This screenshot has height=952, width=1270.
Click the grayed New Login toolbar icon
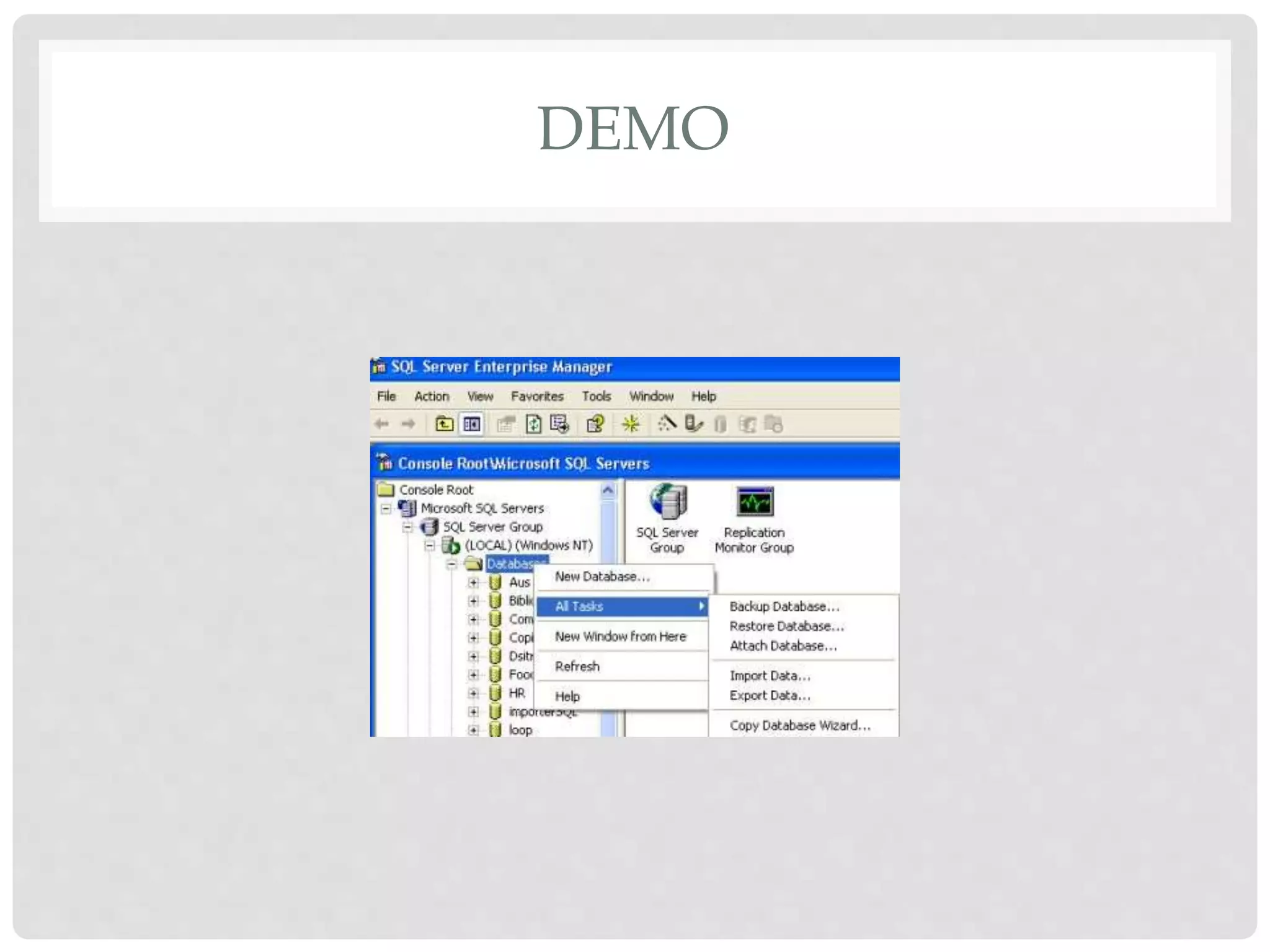pyautogui.click(x=747, y=424)
